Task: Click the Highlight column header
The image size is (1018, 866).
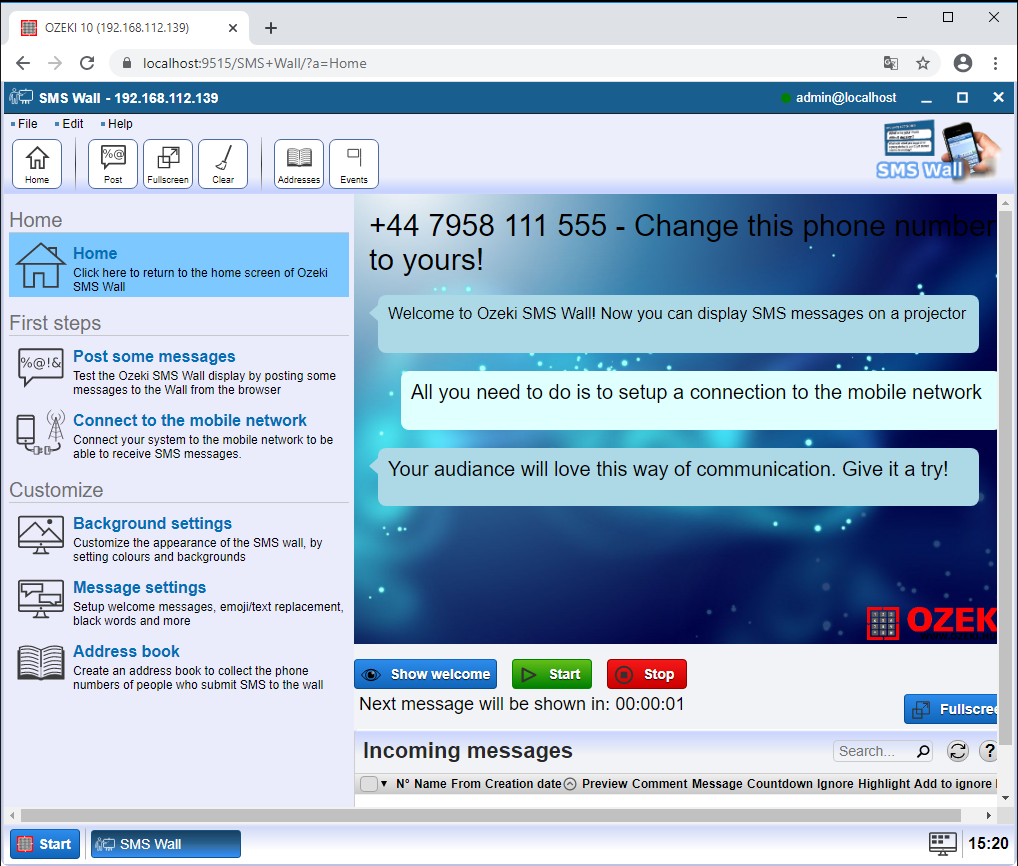Action: point(884,784)
